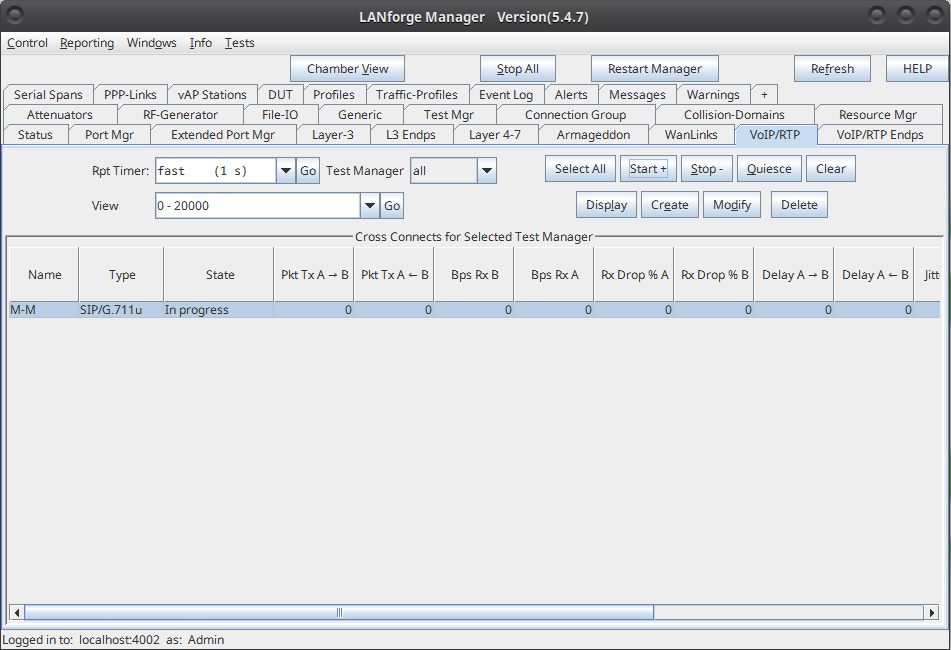The height and width of the screenshot is (650, 951).
Task: Go to the Generic tab
Action: [x=360, y=115]
